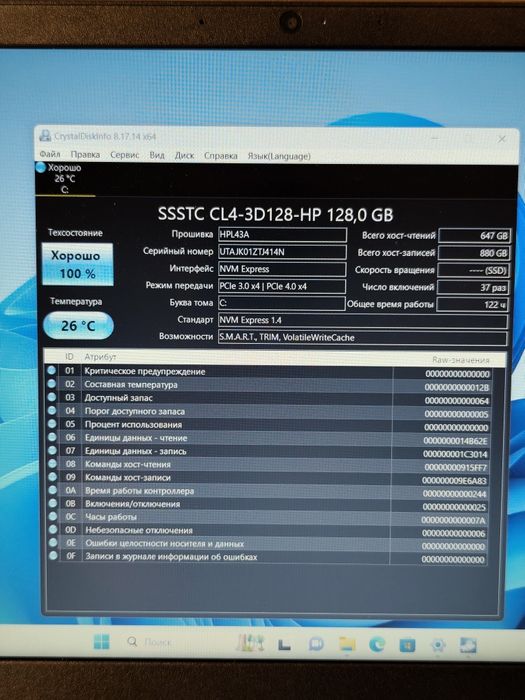Click the status circle for attribute 09
The width and height of the screenshot is (525, 700).
coord(53,476)
